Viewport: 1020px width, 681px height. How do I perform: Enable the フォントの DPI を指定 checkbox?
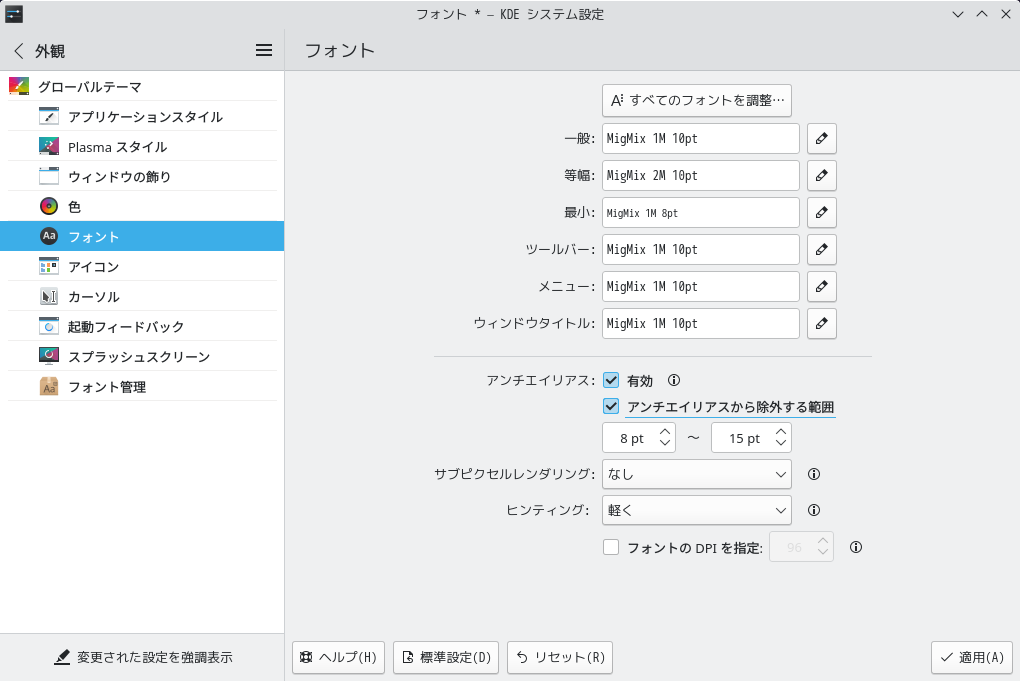click(x=612, y=547)
